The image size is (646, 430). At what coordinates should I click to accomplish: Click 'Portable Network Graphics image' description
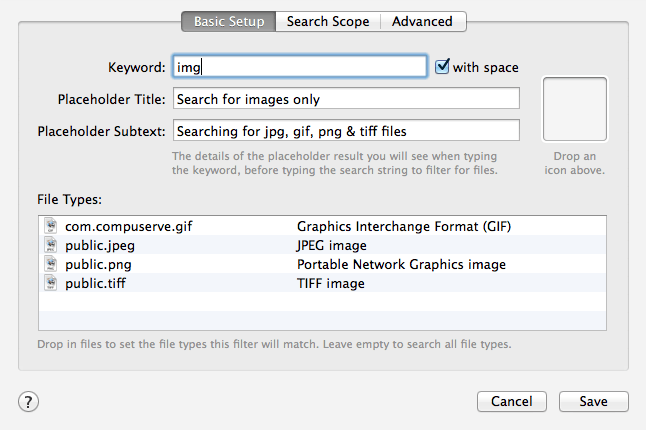coord(401,264)
